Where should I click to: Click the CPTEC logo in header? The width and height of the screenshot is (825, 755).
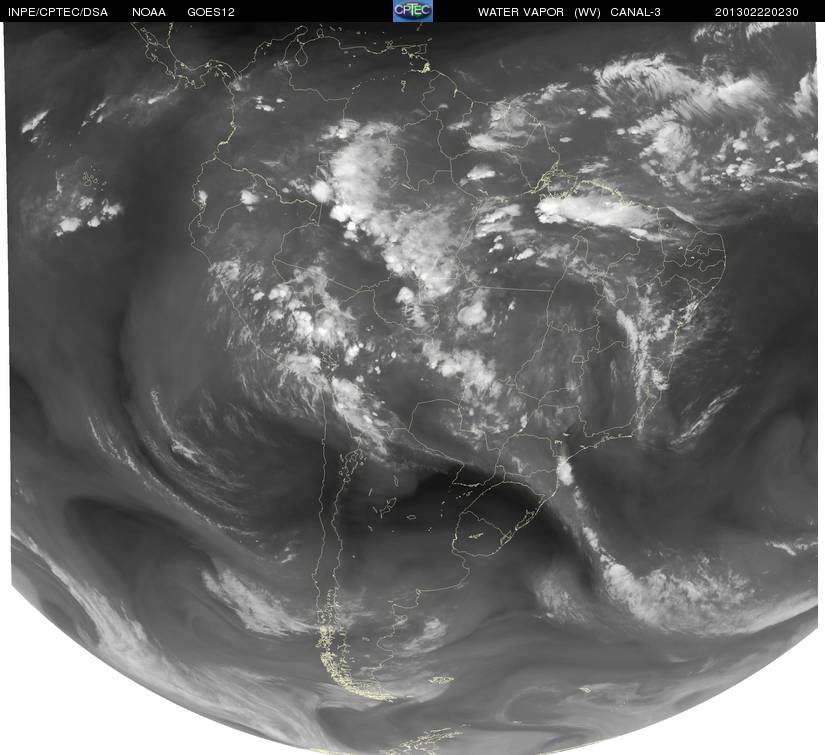(413, 11)
